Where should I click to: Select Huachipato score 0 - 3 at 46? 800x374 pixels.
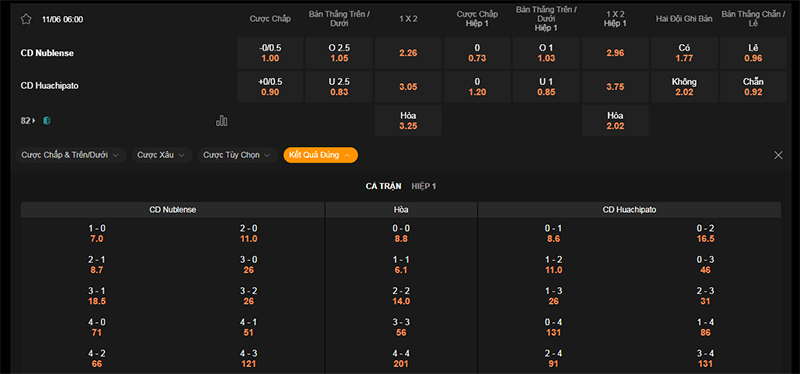tap(705, 265)
